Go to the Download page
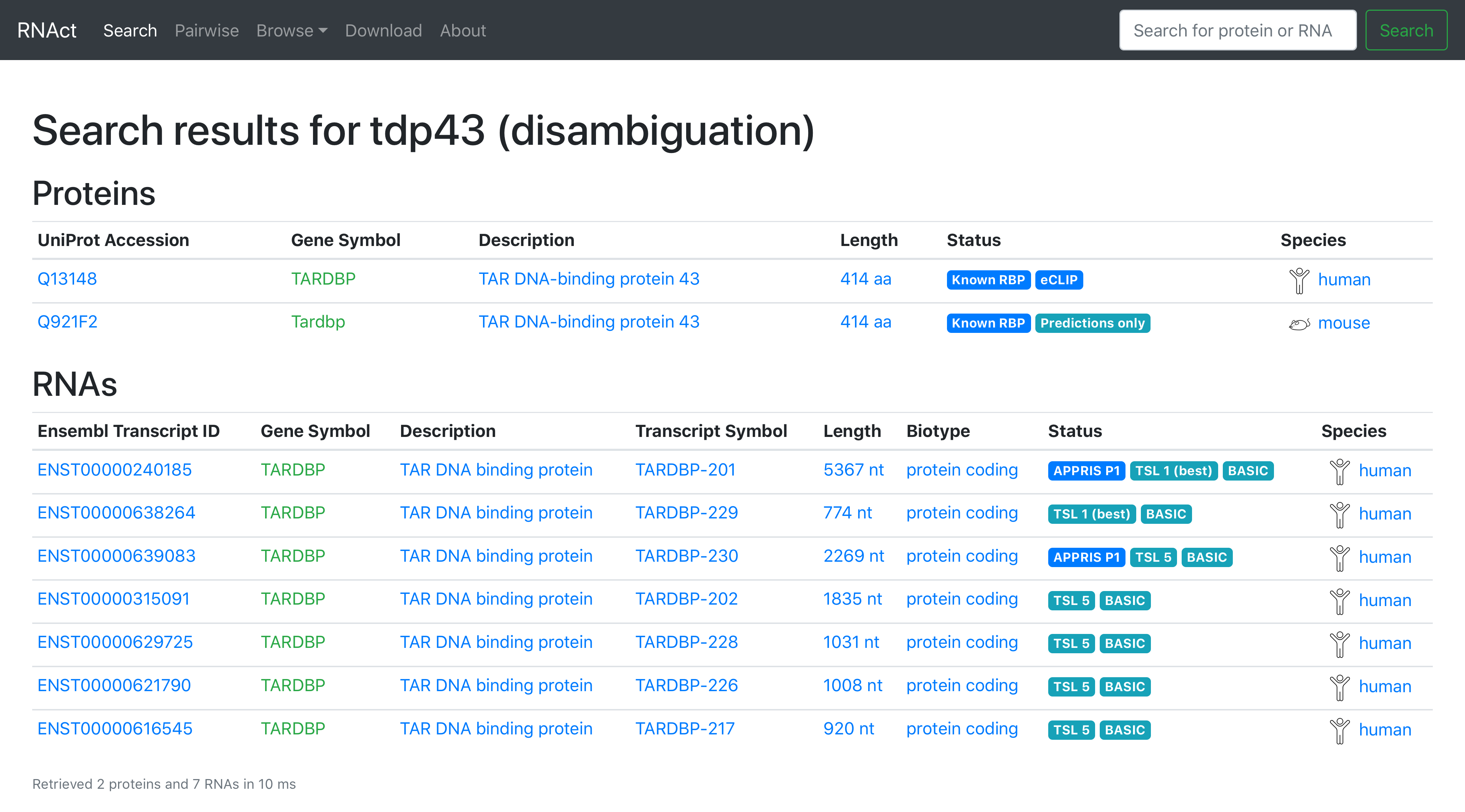1465x812 pixels. point(383,31)
